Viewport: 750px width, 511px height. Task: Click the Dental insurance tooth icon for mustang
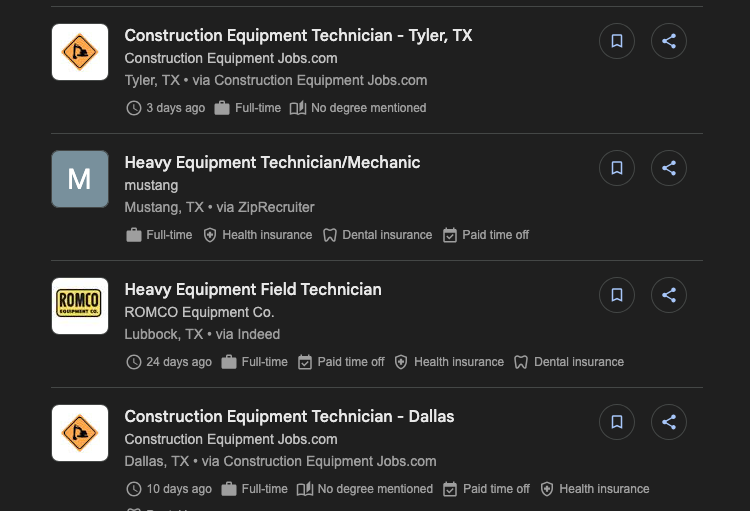pyautogui.click(x=330, y=235)
